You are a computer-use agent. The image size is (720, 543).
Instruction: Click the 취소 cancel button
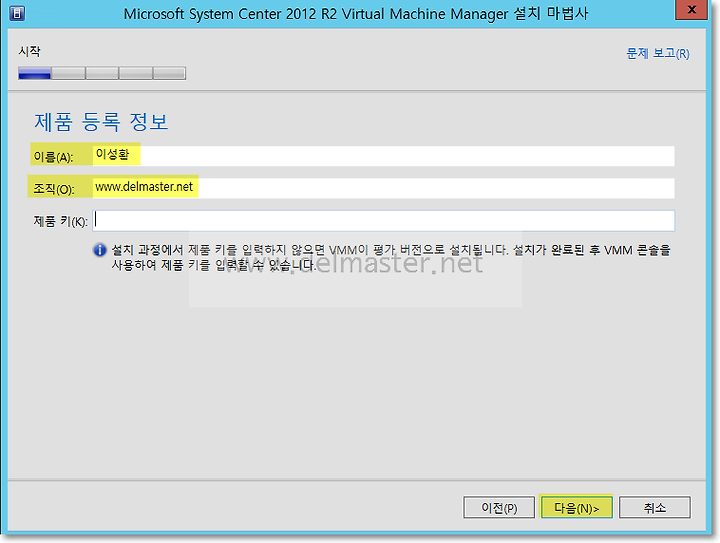click(x=655, y=507)
